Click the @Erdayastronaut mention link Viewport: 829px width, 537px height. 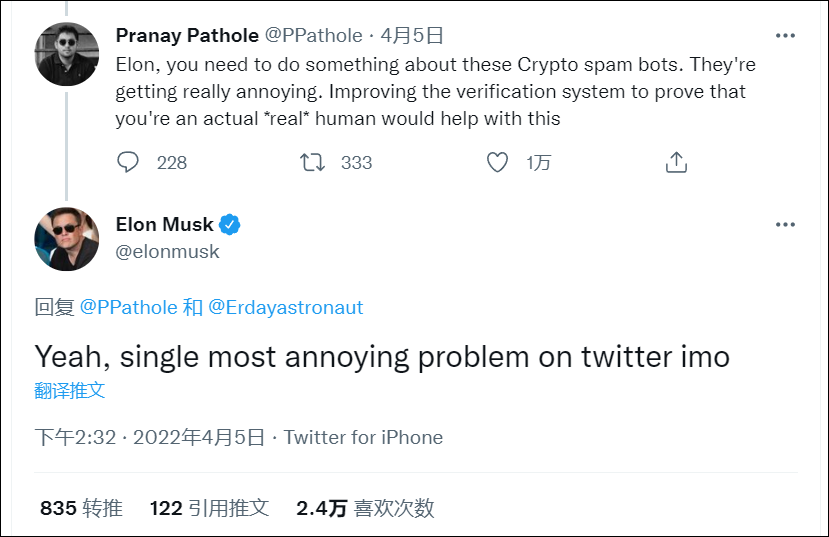[x=286, y=308]
